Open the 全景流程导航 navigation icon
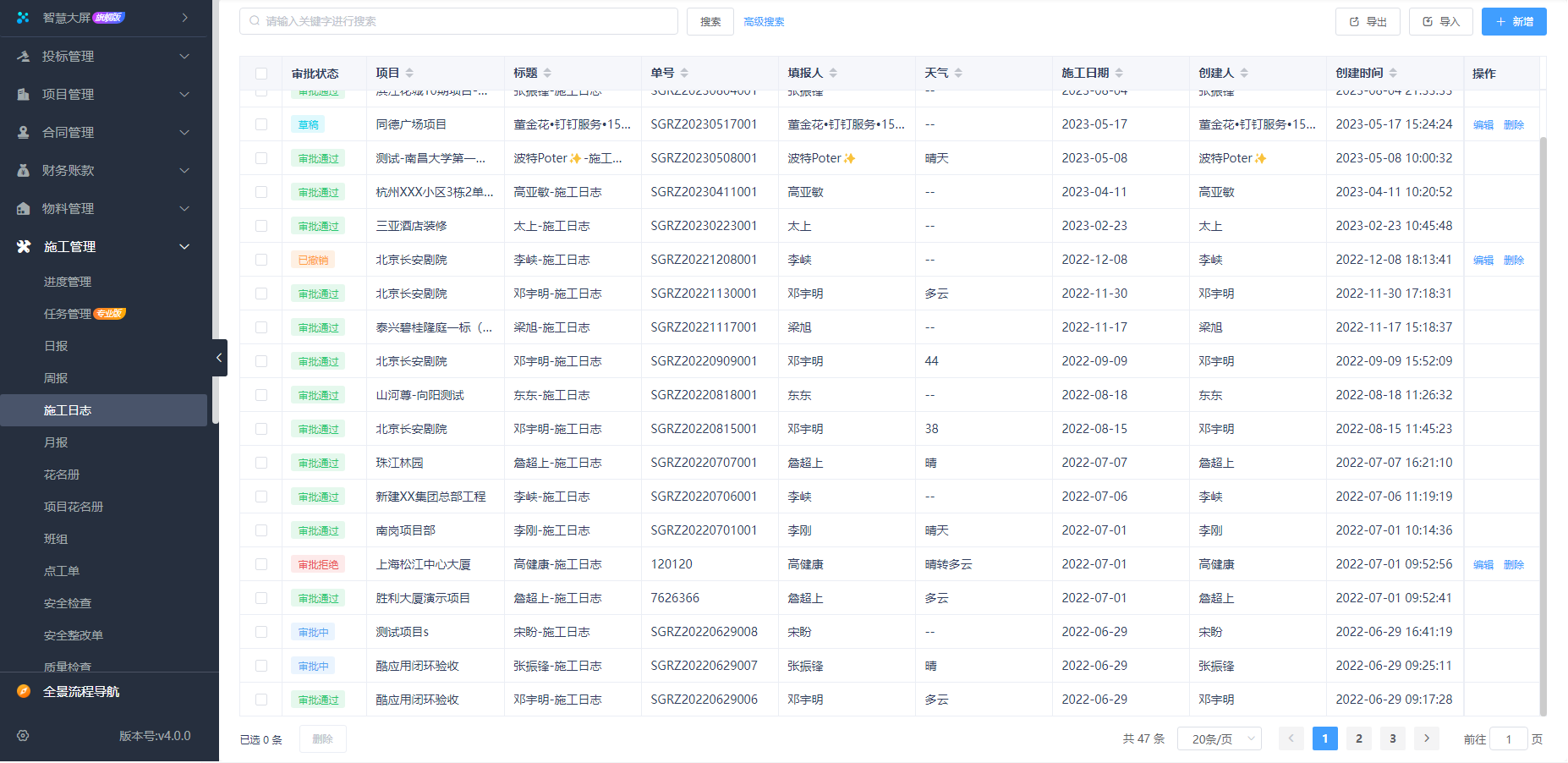Viewport: 1568px width, 763px height. pos(21,691)
